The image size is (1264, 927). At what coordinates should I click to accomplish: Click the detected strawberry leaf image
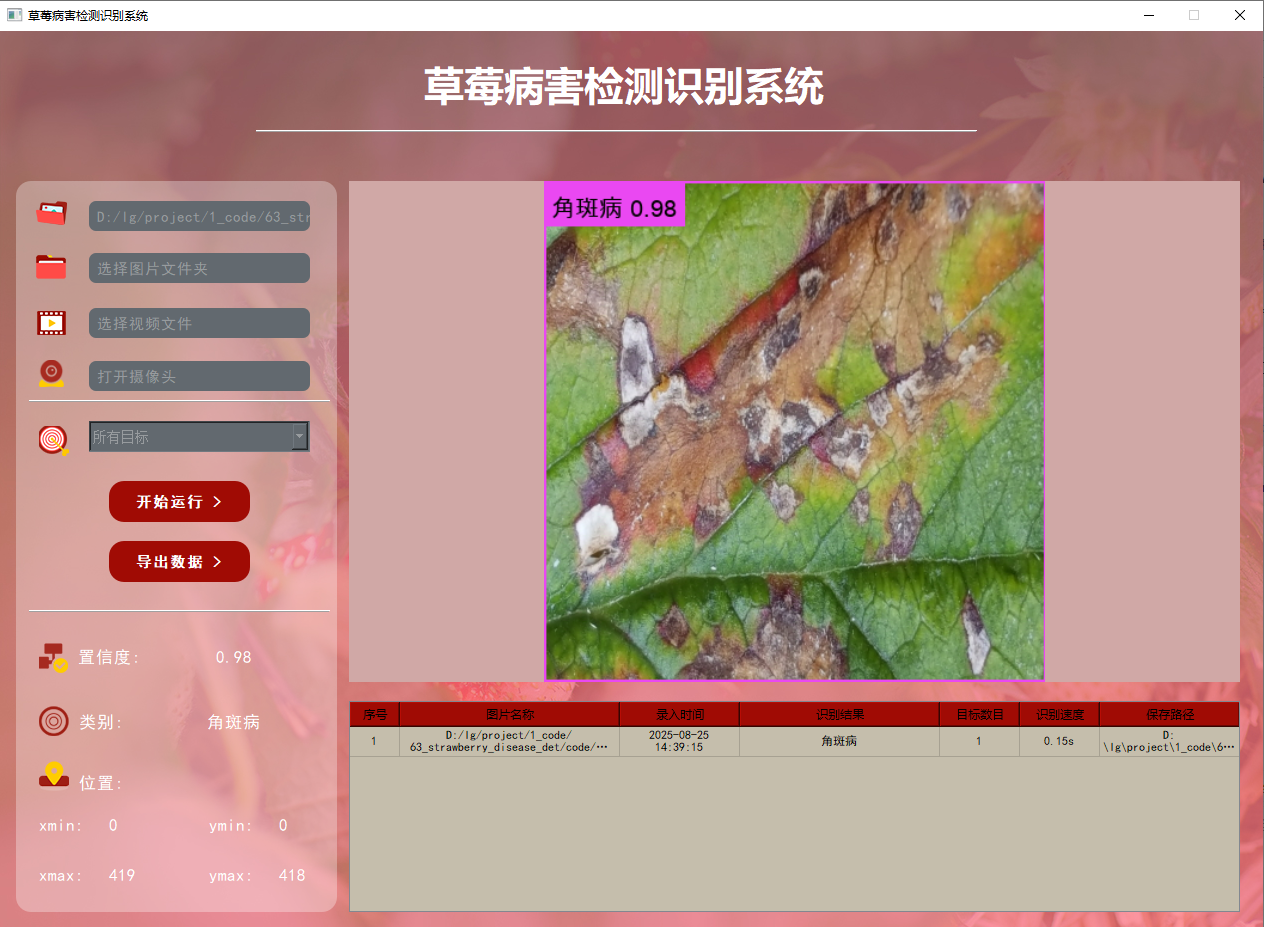[795, 431]
